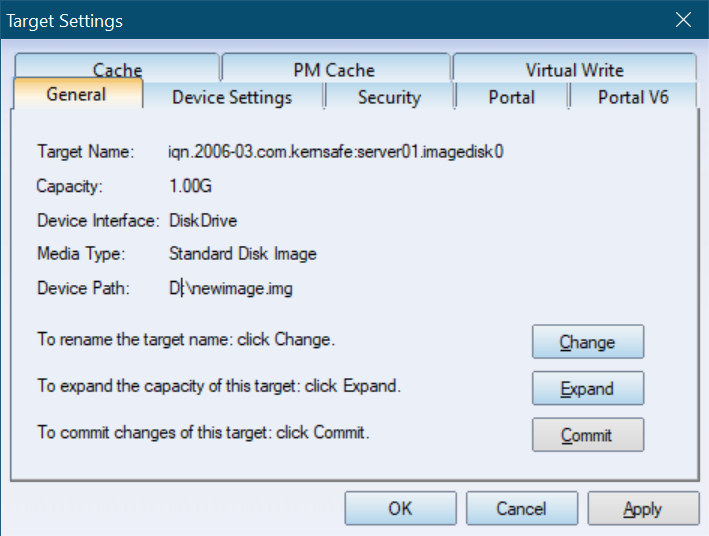The image size is (709, 536).
Task: Click the Expand capacity button
Action: pos(588,388)
